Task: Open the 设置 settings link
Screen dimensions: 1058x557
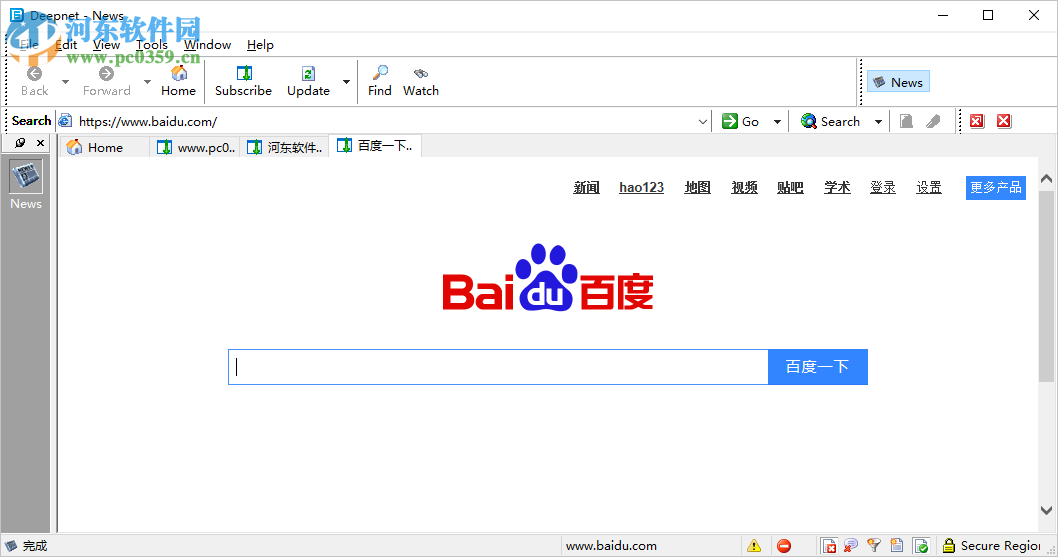Action: click(928, 187)
